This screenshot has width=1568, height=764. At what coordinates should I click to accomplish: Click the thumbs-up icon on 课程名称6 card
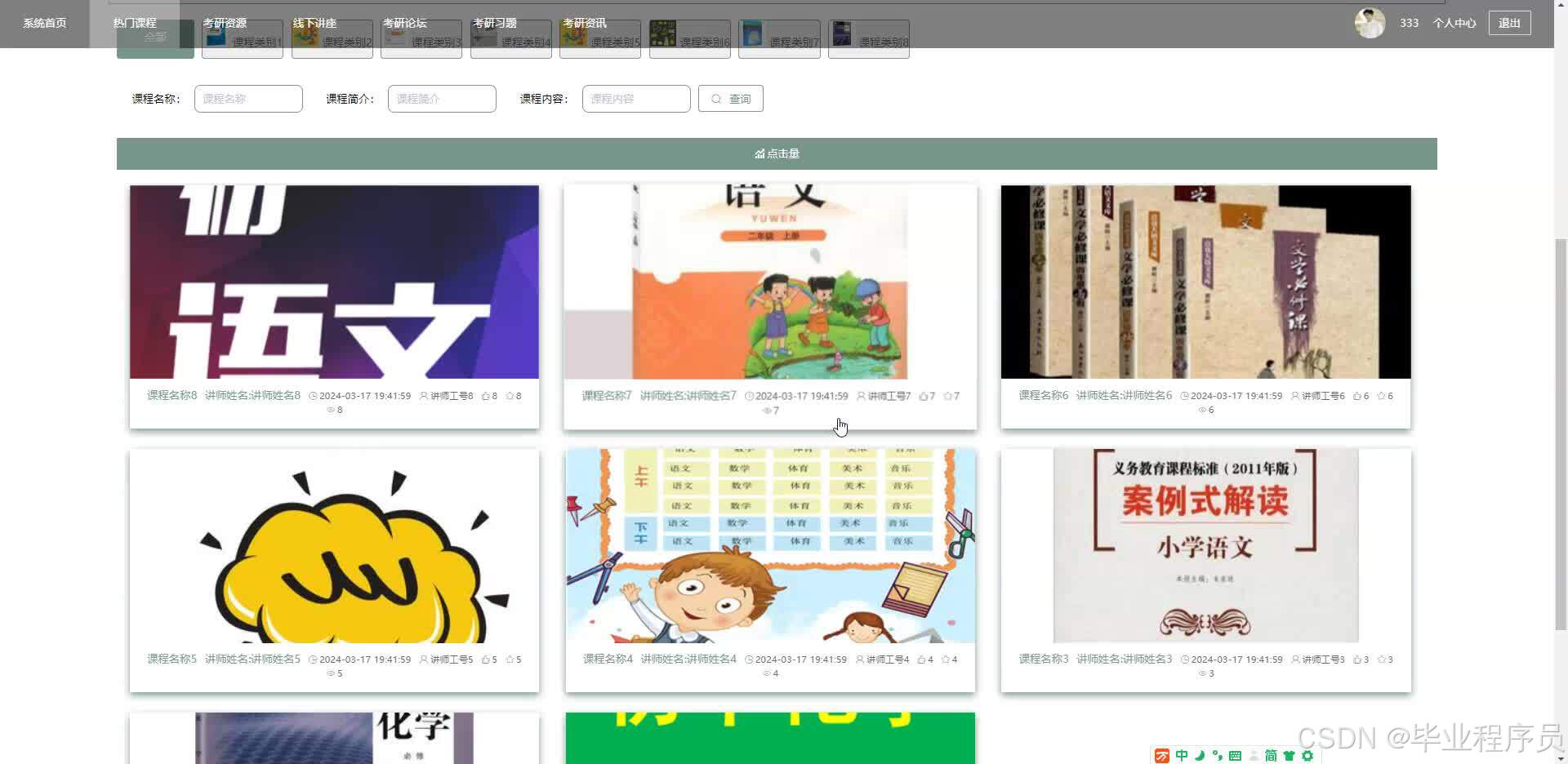tap(1357, 396)
